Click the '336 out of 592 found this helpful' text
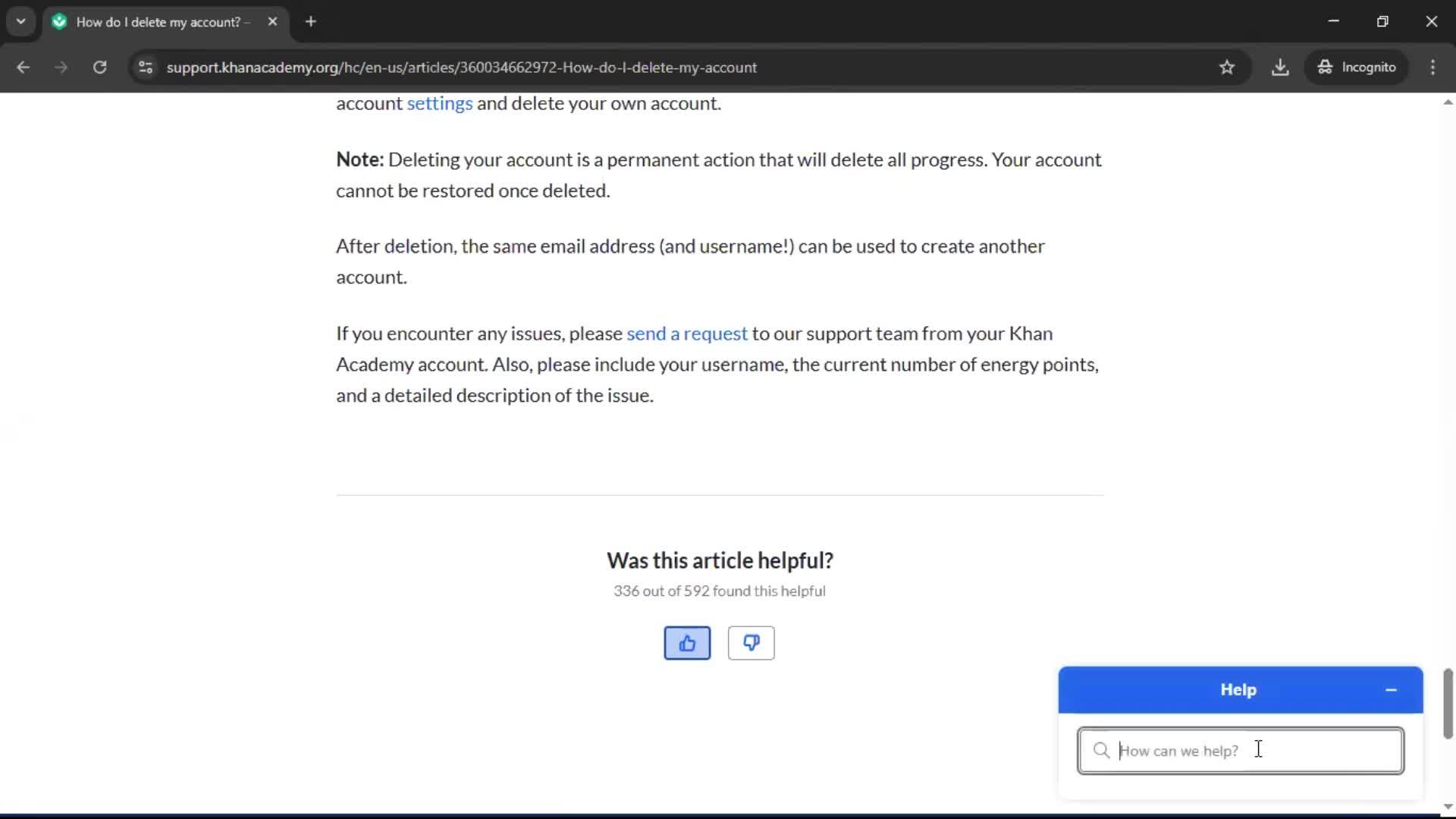Image resolution: width=1456 pixels, height=819 pixels. pos(720,591)
